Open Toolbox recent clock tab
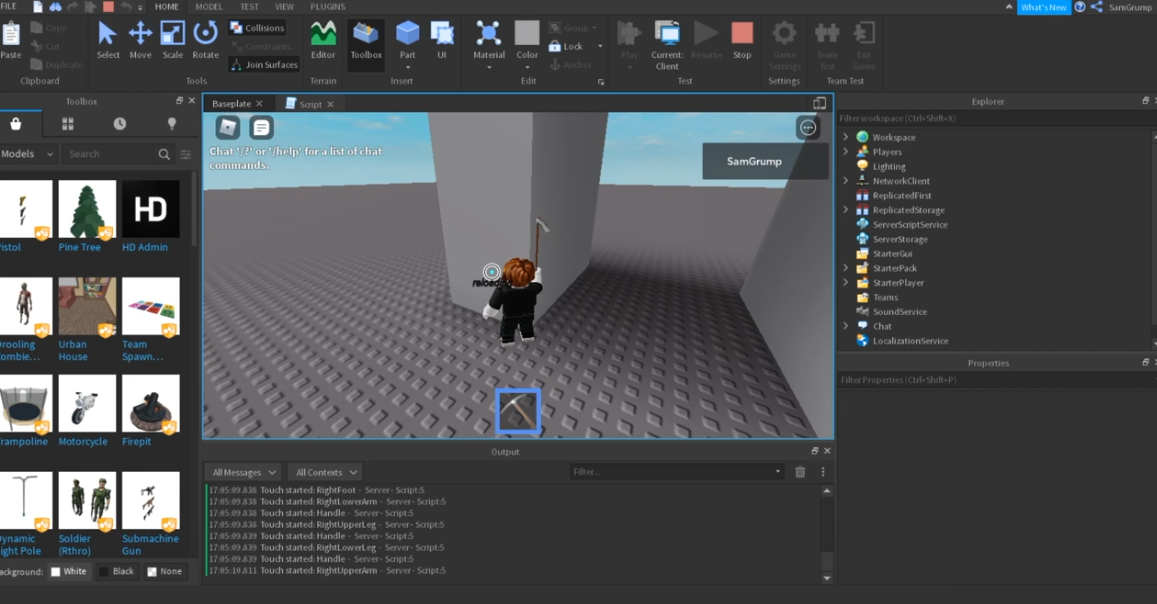Screen dimensions: 1157x604 tap(120, 124)
